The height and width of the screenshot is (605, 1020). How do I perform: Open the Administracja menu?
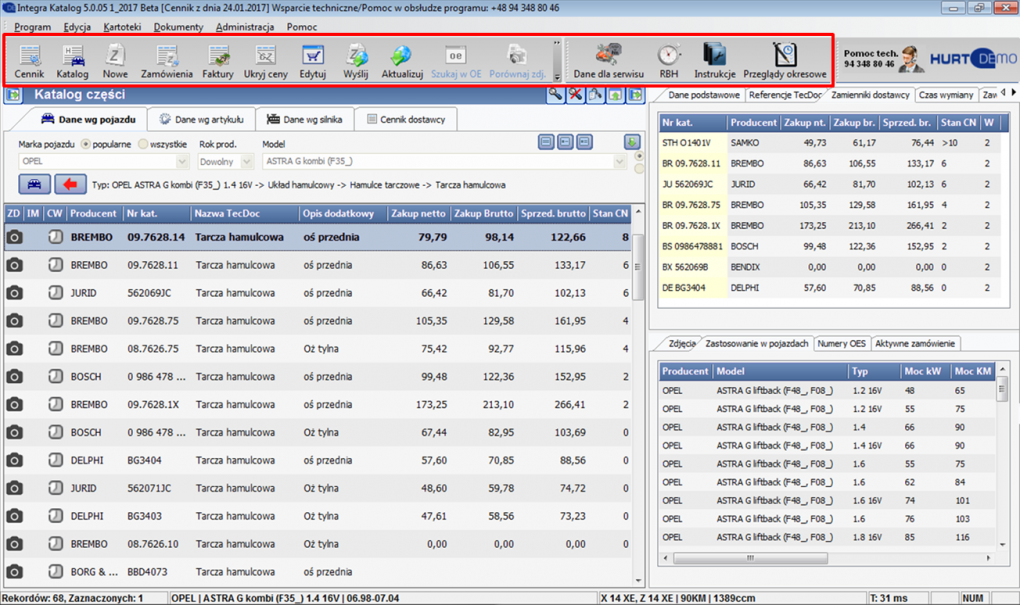(245, 27)
